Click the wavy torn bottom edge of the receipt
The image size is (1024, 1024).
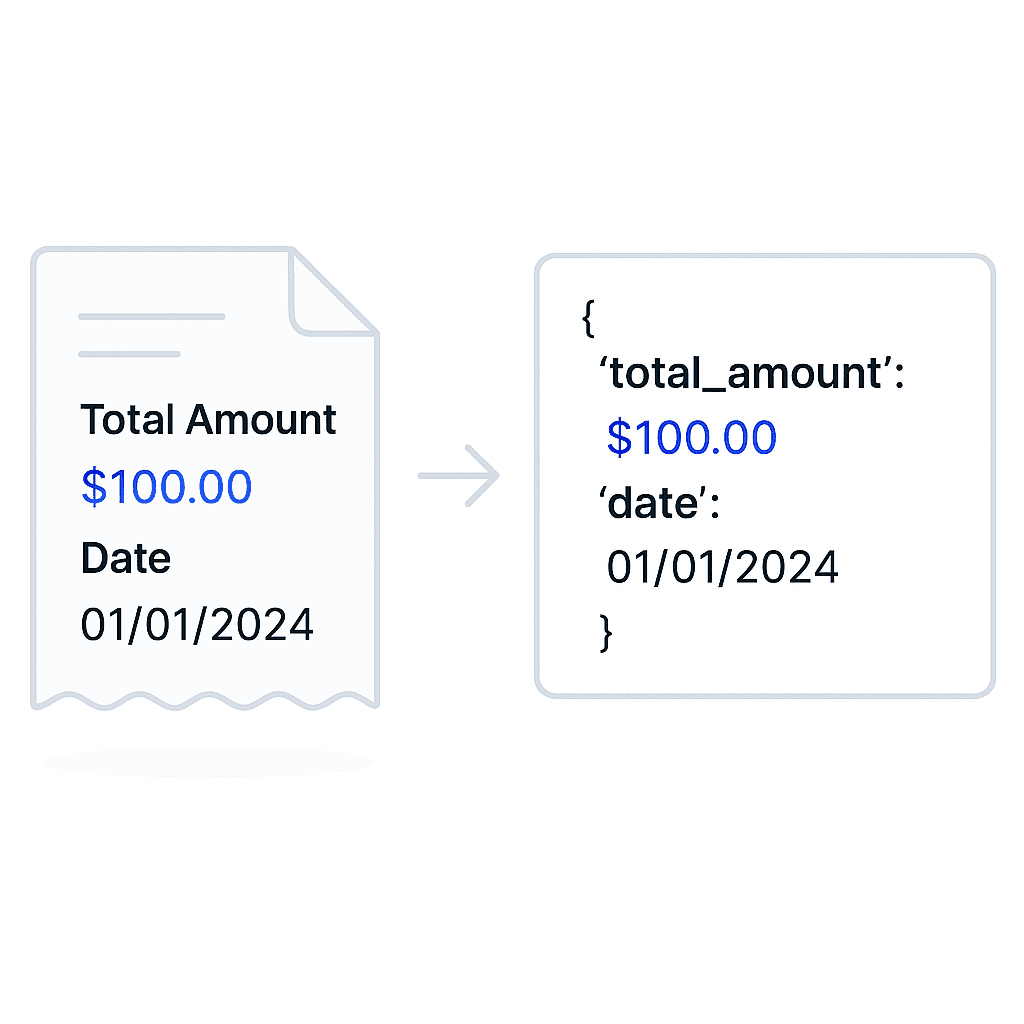click(205, 700)
